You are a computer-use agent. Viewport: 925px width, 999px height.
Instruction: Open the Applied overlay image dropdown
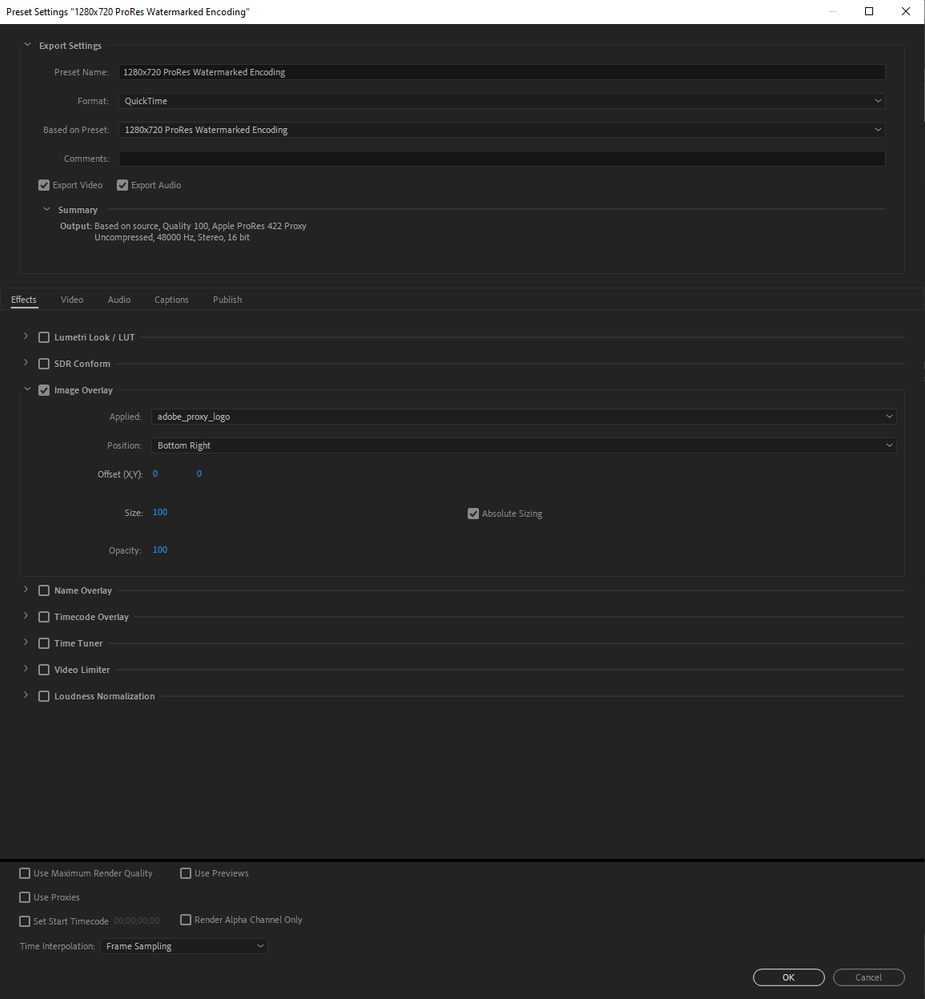point(522,416)
